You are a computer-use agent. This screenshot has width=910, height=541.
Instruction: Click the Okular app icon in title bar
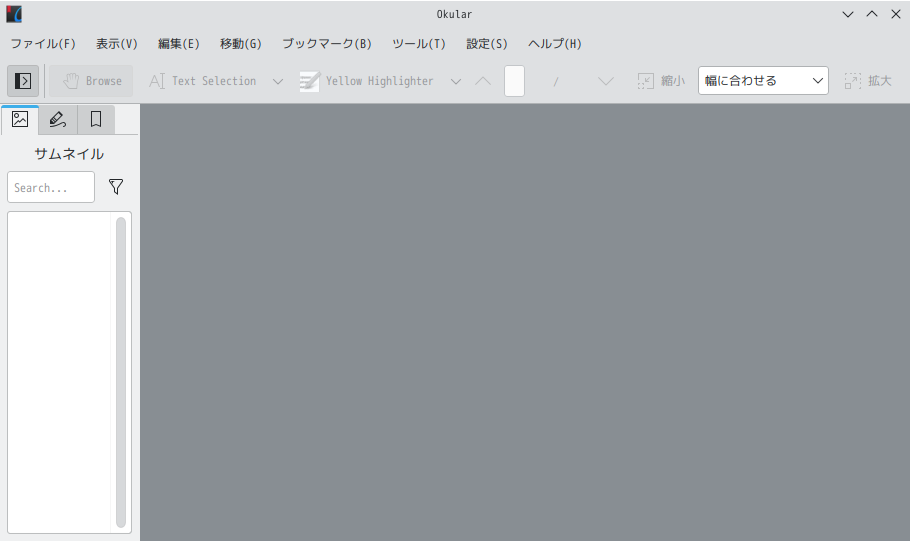pyautogui.click(x=14, y=14)
